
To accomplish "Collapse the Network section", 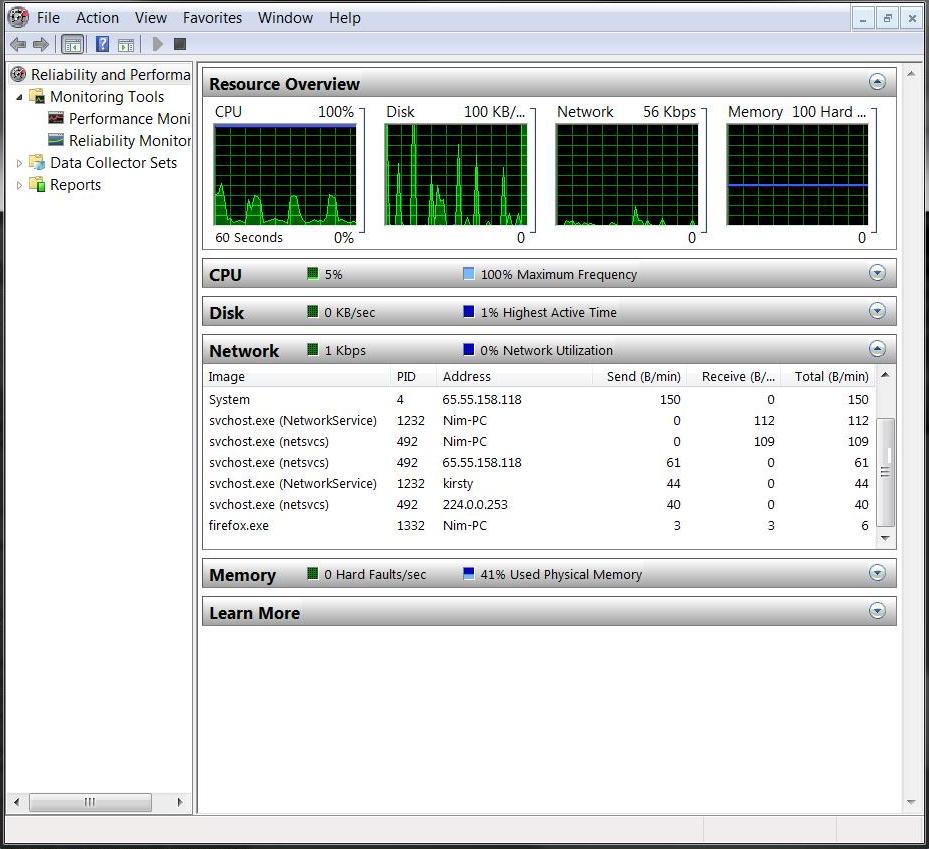I will (x=877, y=349).
